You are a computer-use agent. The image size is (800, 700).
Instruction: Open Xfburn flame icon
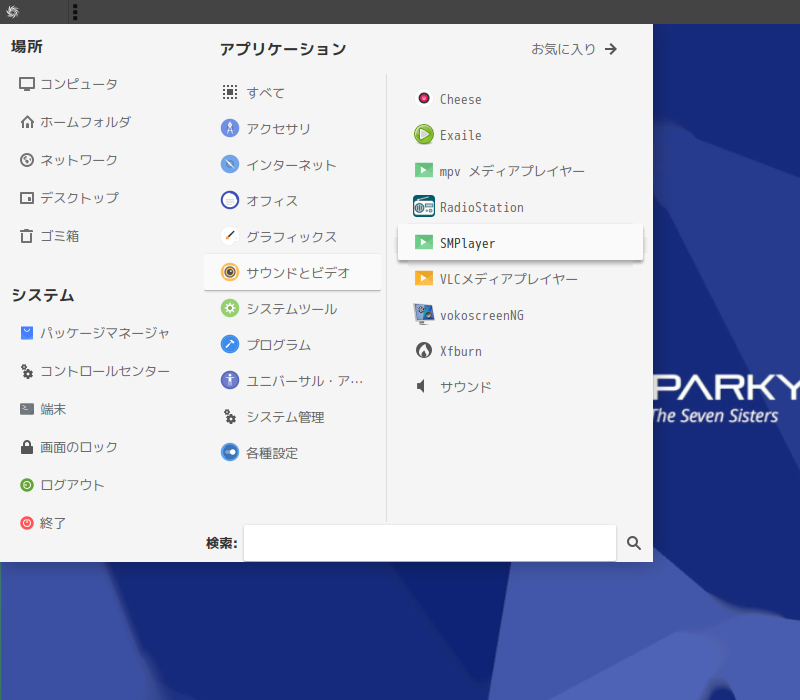click(x=423, y=351)
